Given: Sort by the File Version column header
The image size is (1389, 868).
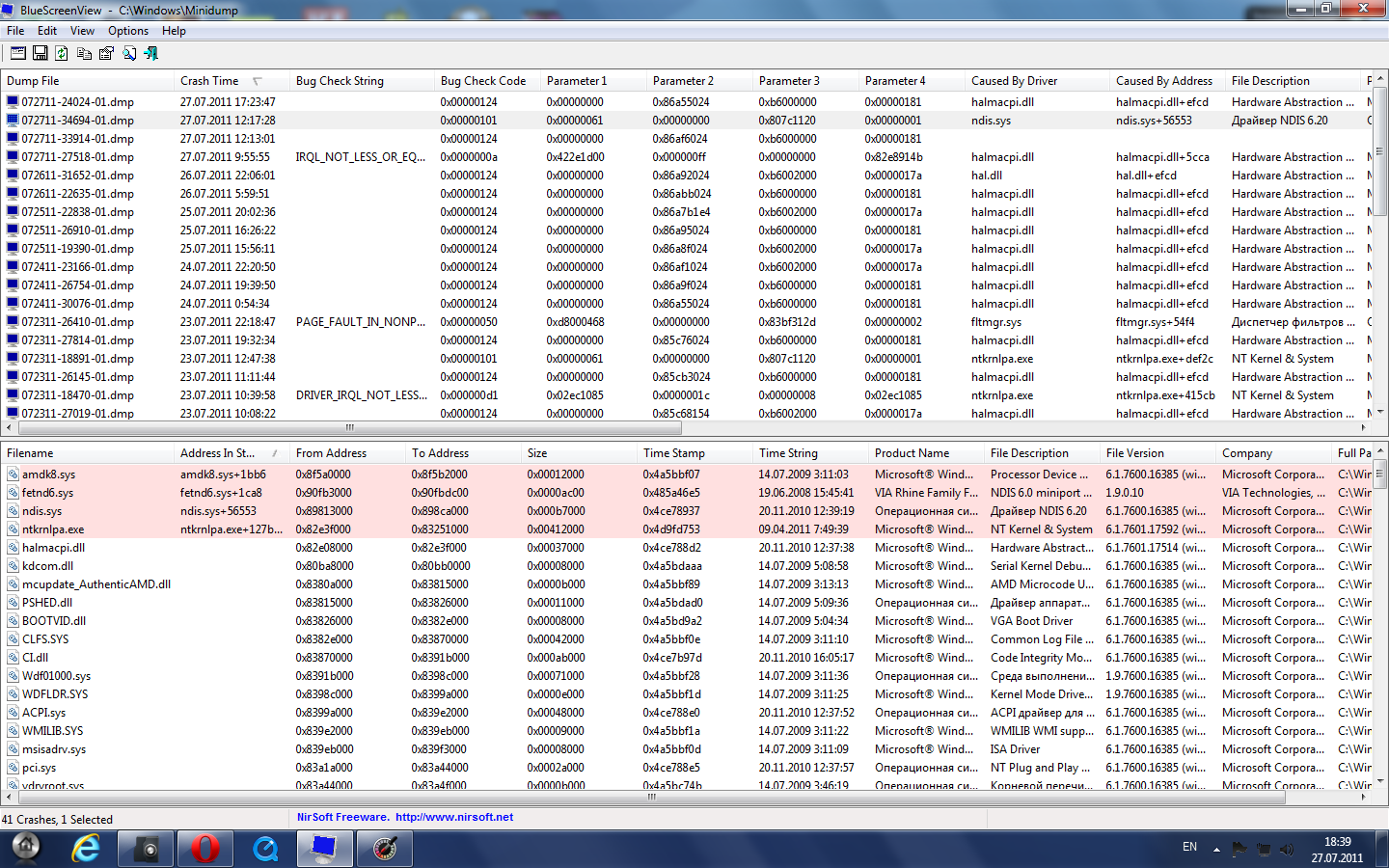Looking at the screenshot, I should (1158, 453).
